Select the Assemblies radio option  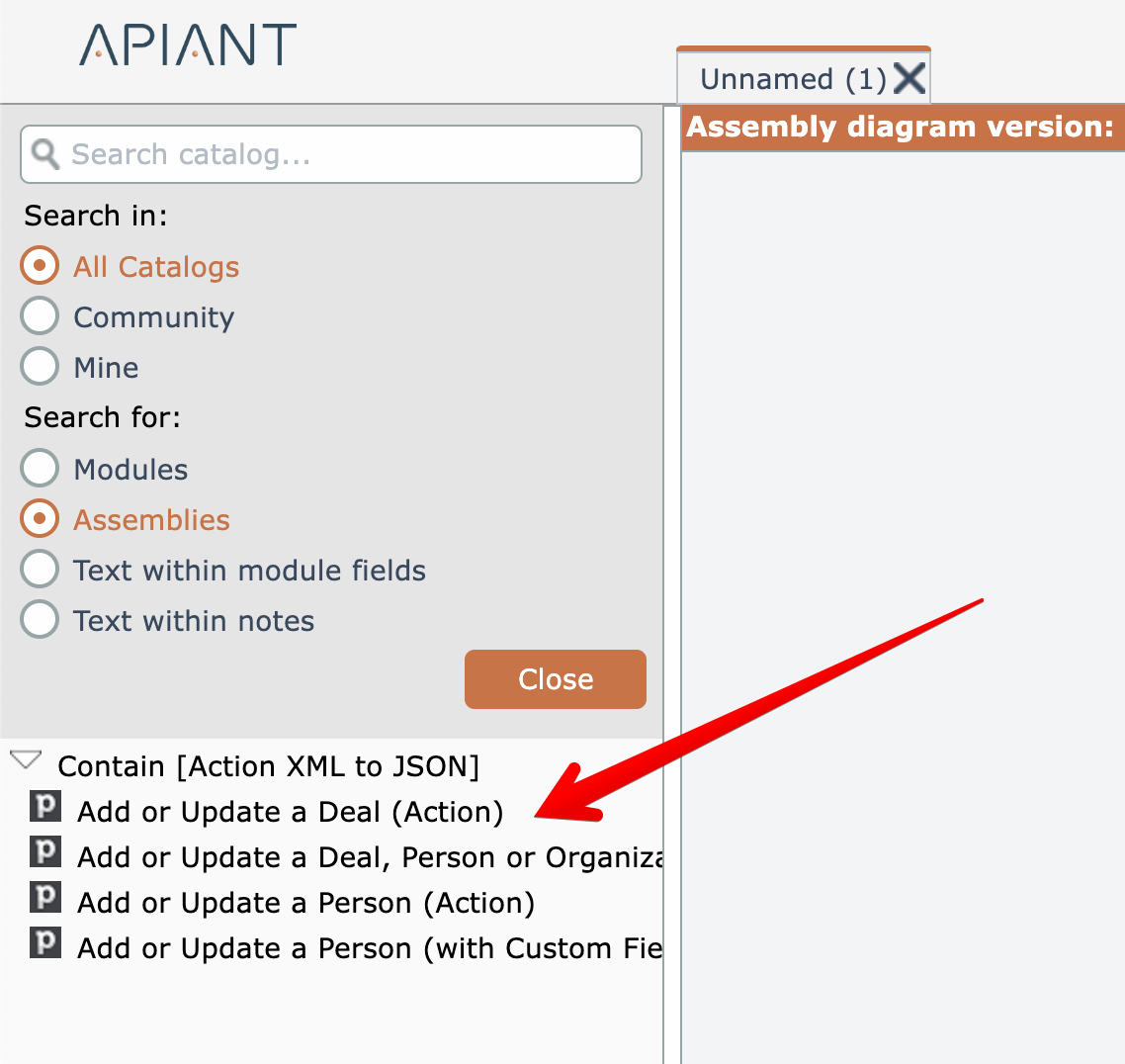[40, 519]
